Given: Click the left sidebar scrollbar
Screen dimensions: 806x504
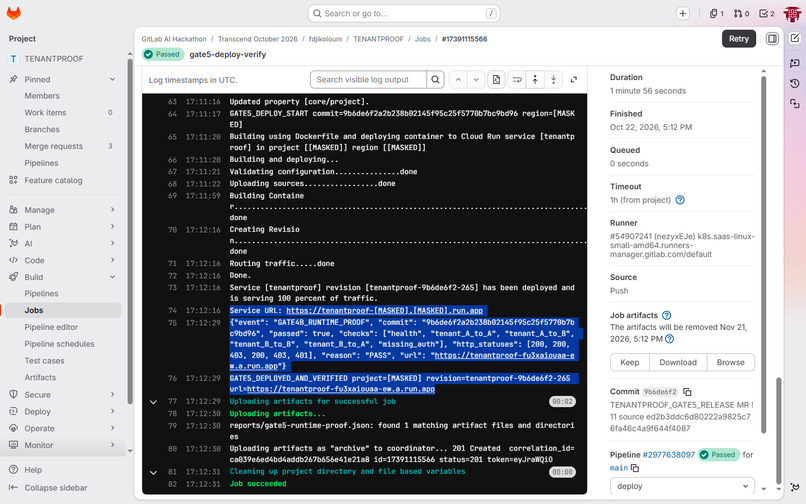Looking at the screenshot, I should pos(130,231).
